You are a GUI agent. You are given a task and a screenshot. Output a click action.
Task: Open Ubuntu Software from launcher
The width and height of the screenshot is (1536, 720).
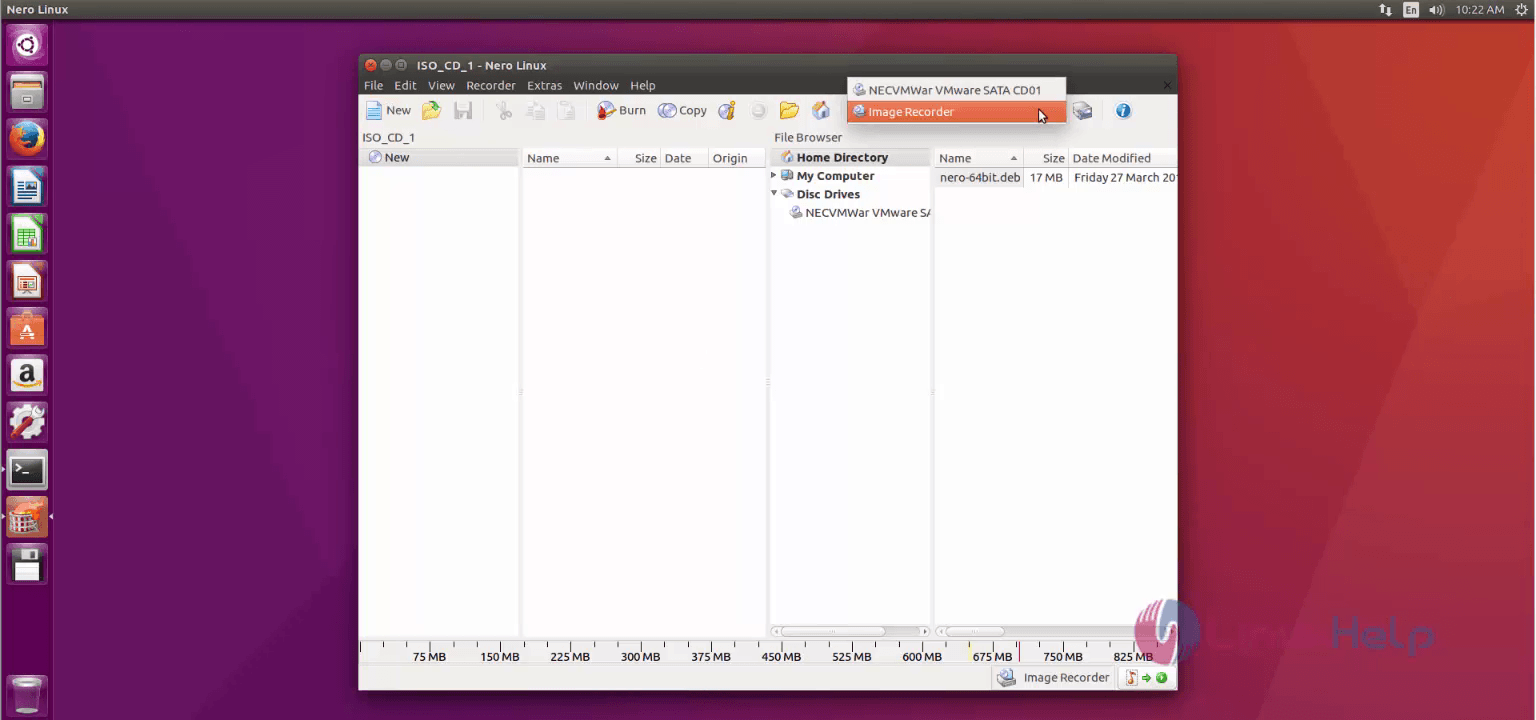point(27,328)
